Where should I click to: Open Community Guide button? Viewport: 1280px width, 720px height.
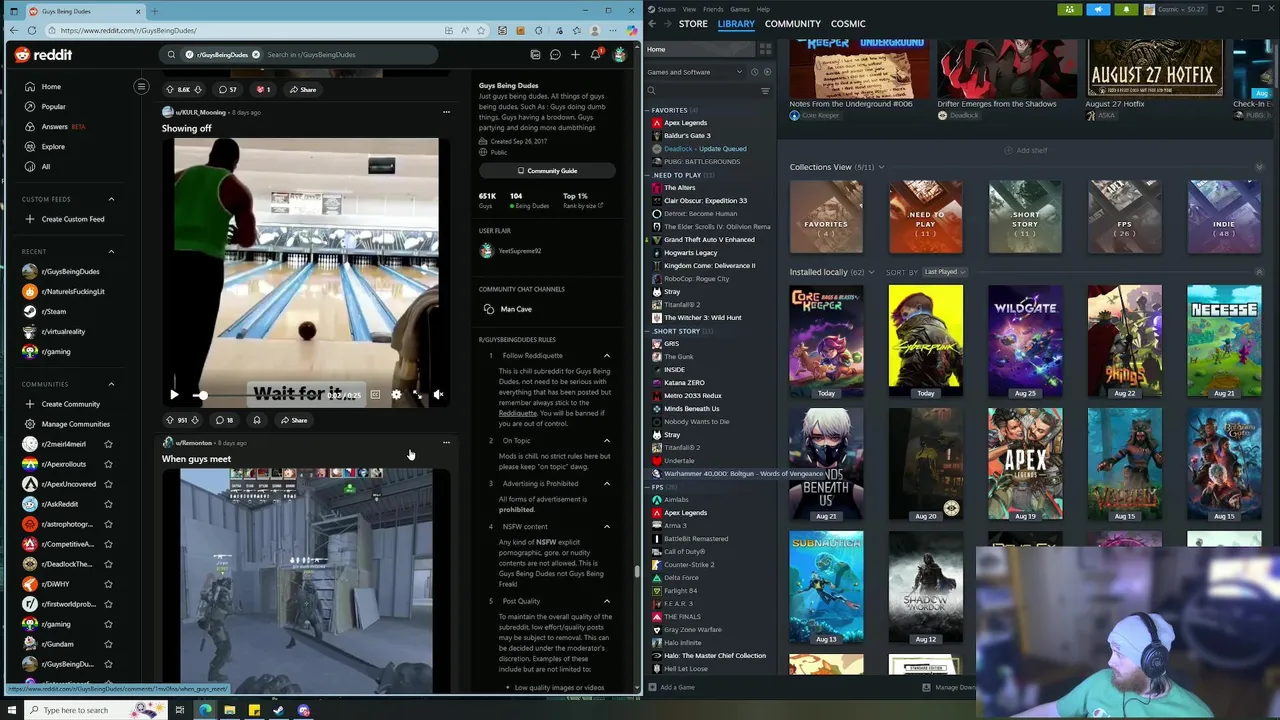coord(546,171)
